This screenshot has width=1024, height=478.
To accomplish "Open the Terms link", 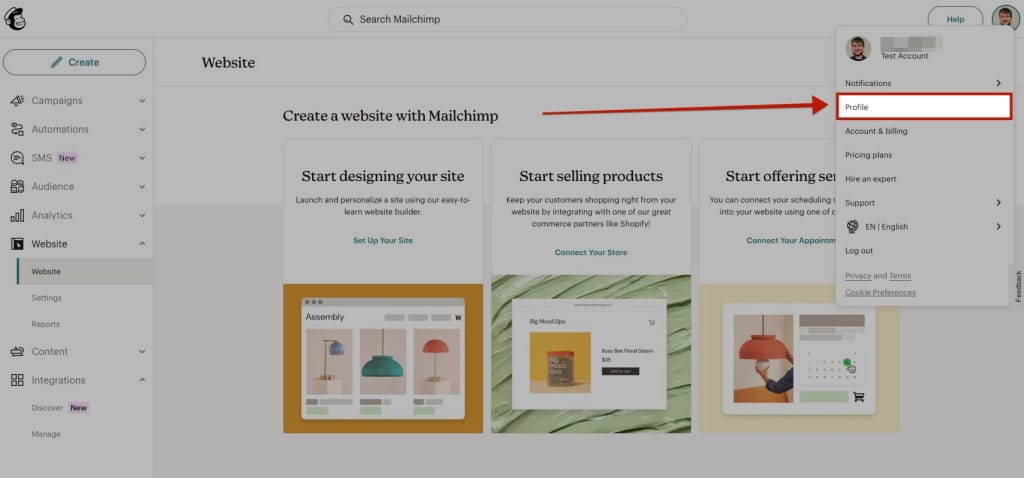I will pos(900,276).
